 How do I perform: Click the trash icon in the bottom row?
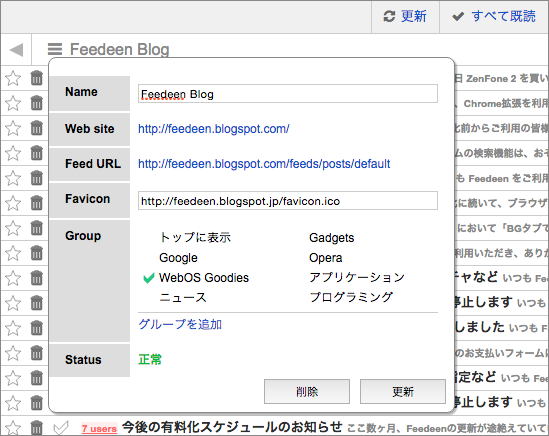tap(36, 428)
